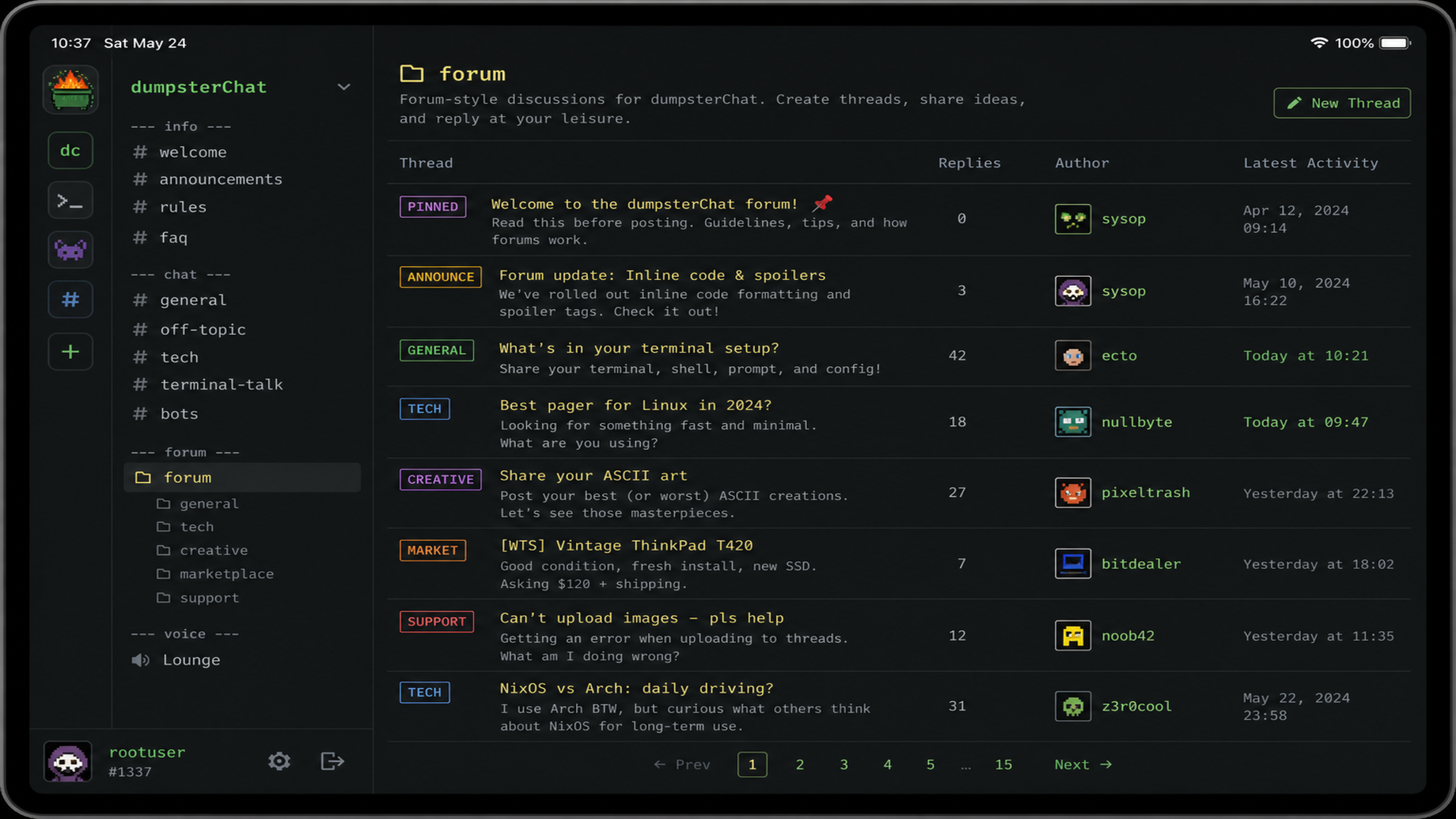Select current page 1 button
1456x819 pixels.
point(752,764)
